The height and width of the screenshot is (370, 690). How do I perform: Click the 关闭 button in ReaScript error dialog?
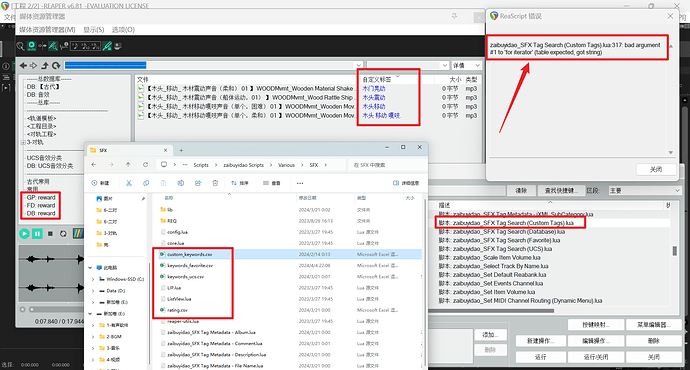click(656, 169)
